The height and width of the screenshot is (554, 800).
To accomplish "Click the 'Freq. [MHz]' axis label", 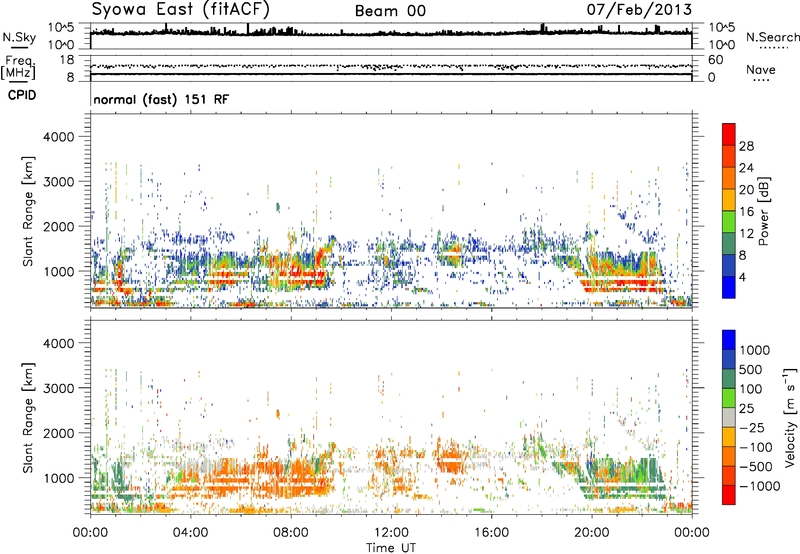I will 18,67.
